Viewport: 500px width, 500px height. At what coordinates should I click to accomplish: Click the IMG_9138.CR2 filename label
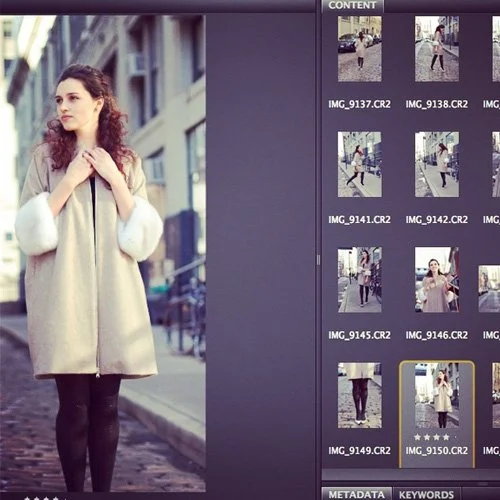point(437,104)
